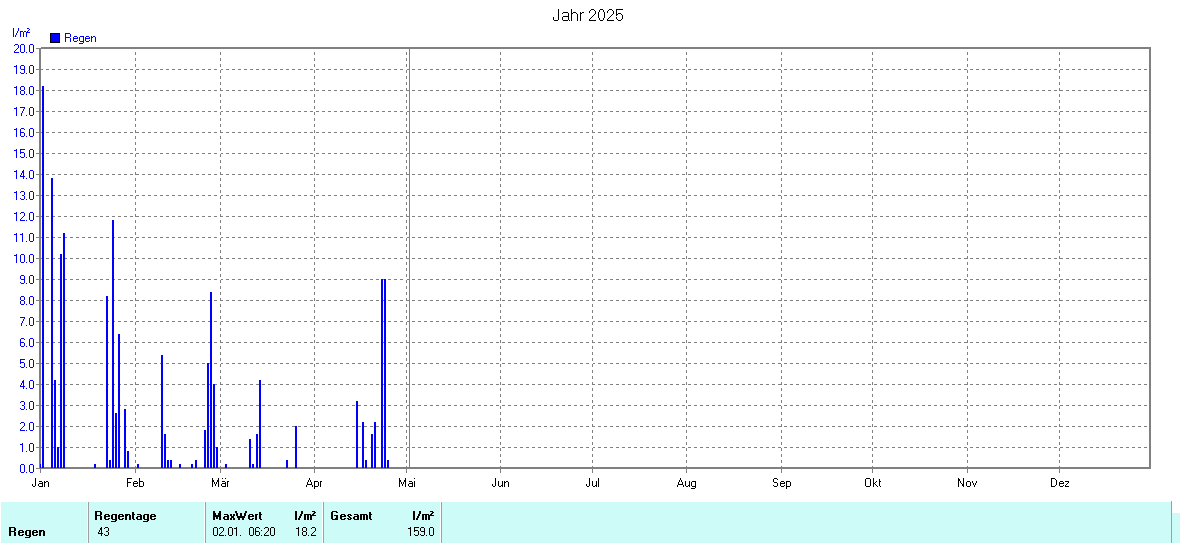Click the 'Mär' month label
Viewport: 1180px width, 543px height.
[220, 483]
